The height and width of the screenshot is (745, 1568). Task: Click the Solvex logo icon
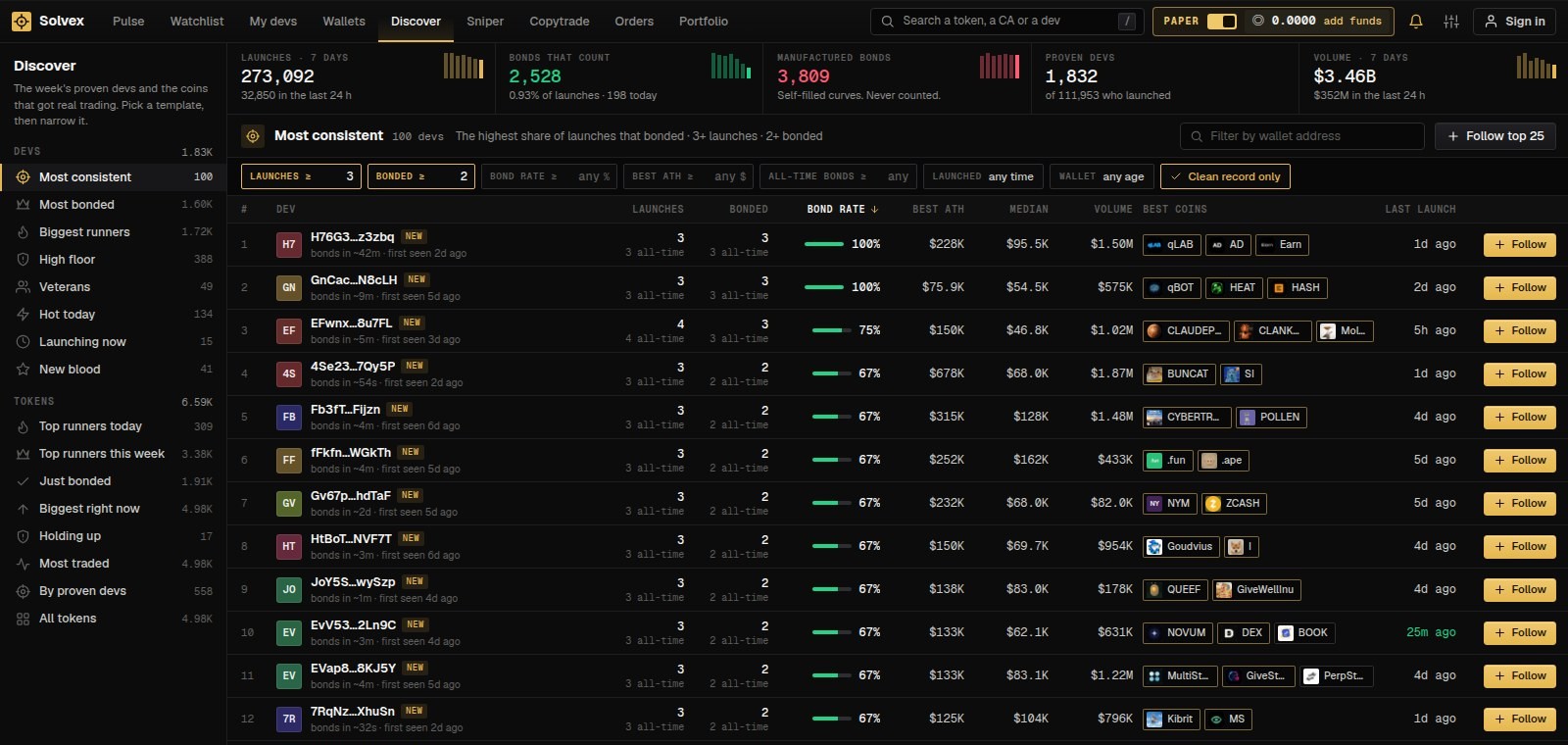(21, 21)
